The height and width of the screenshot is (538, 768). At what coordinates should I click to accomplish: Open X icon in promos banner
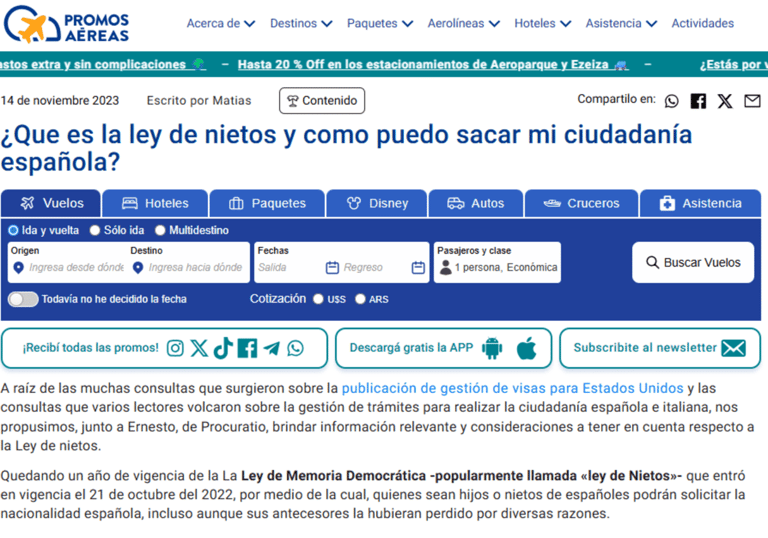coord(199,348)
